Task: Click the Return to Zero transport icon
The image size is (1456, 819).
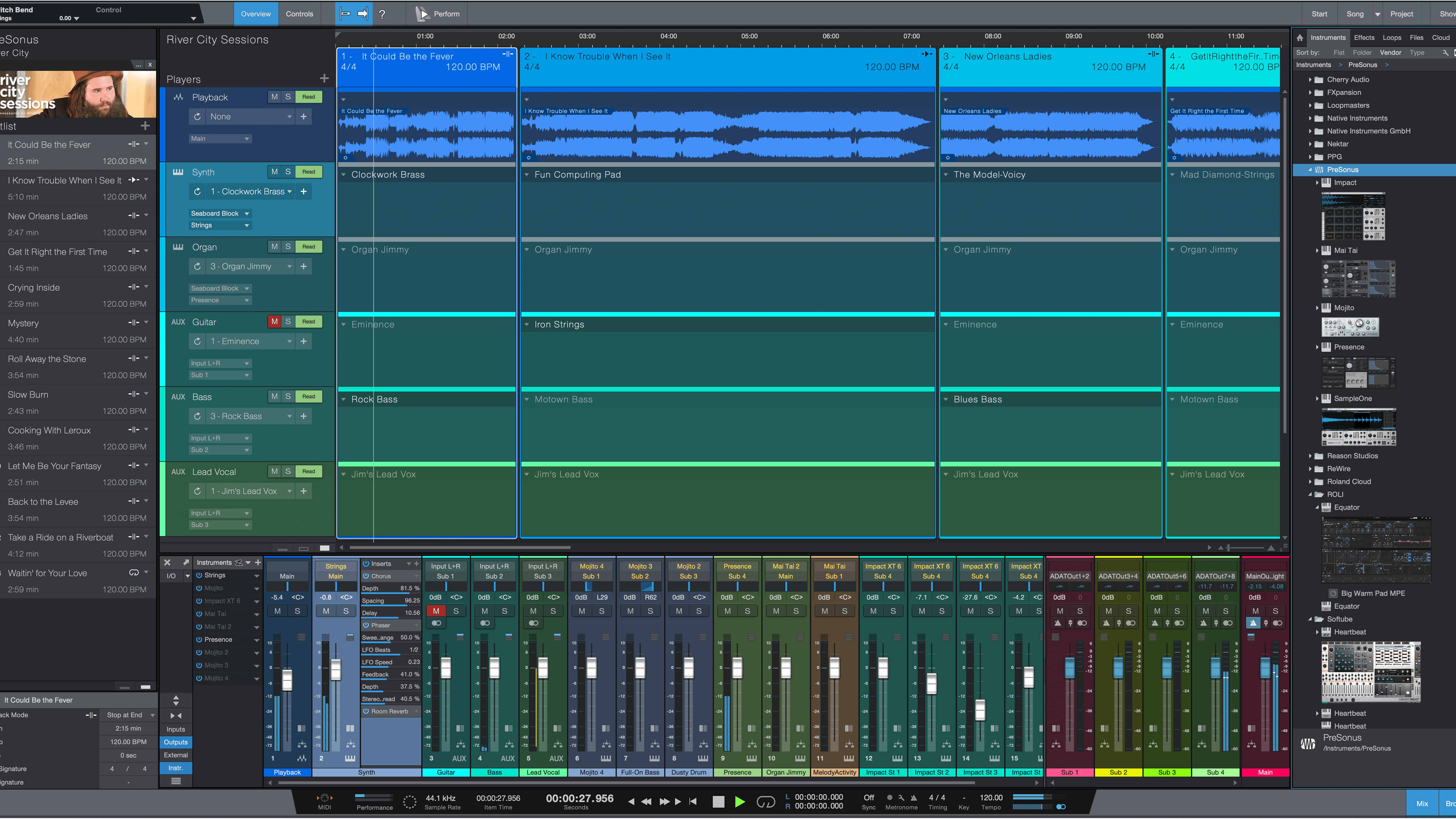Action: 693,802
